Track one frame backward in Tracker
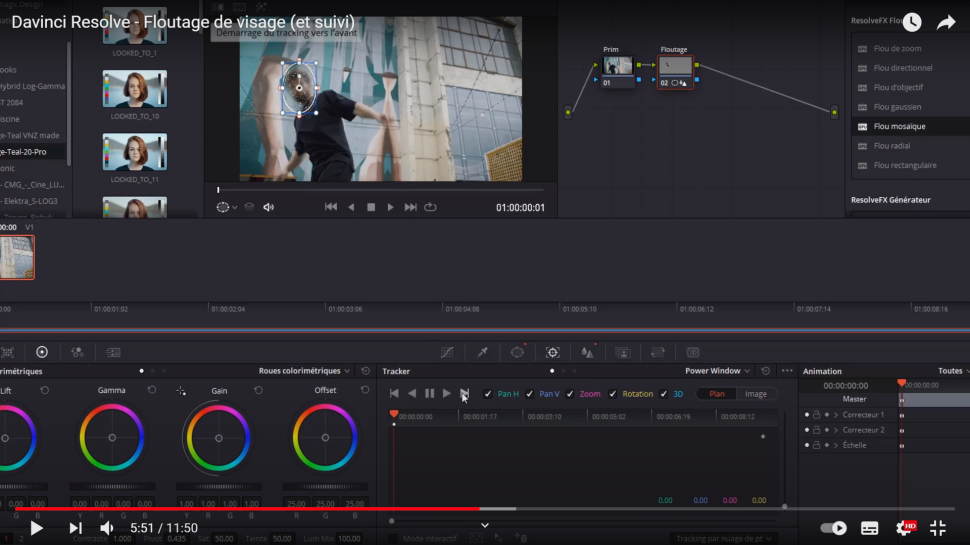Viewport: 970px width, 545px height. pos(412,393)
